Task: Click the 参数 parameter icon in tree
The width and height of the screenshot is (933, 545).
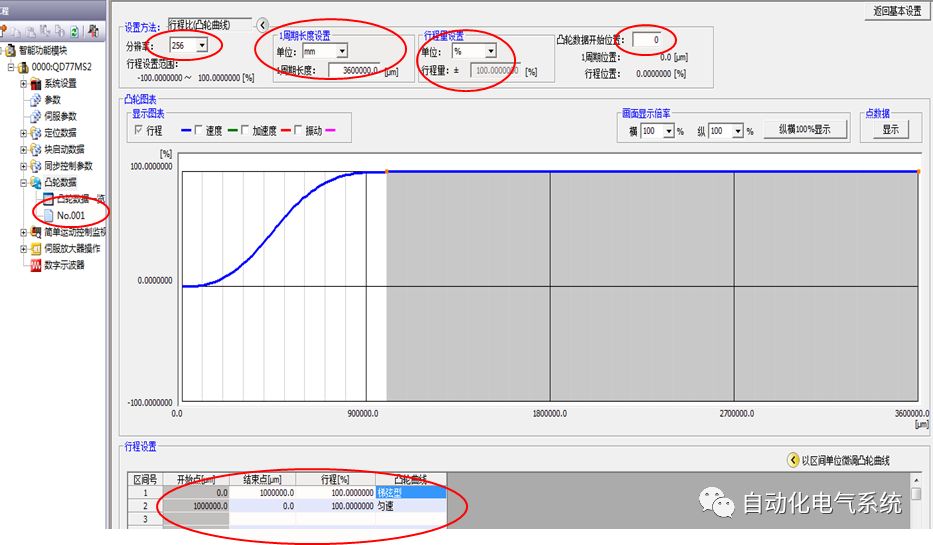Action: [x=34, y=100]
